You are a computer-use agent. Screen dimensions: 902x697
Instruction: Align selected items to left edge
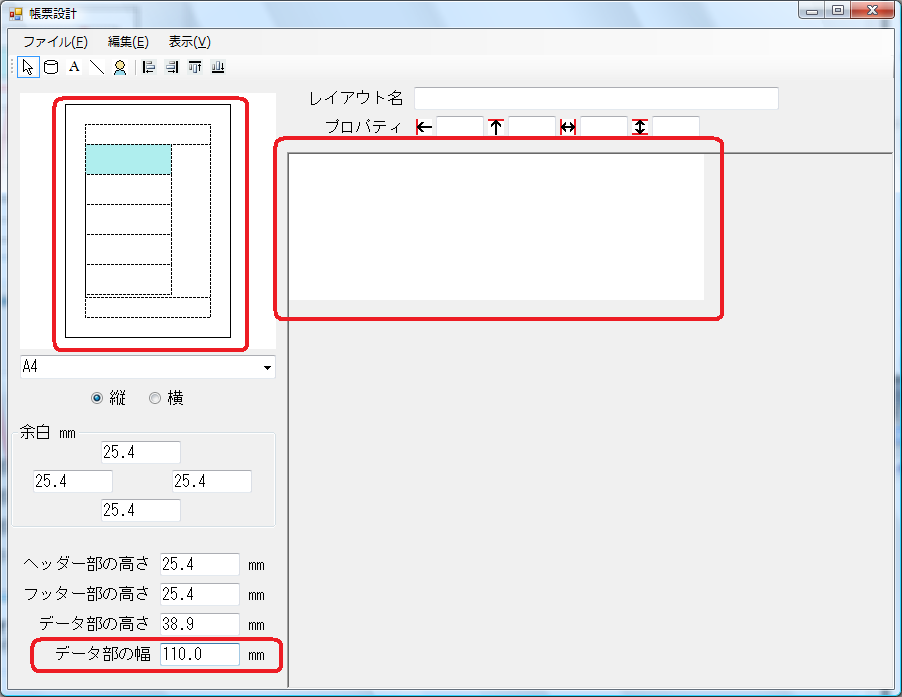[149, 67]
